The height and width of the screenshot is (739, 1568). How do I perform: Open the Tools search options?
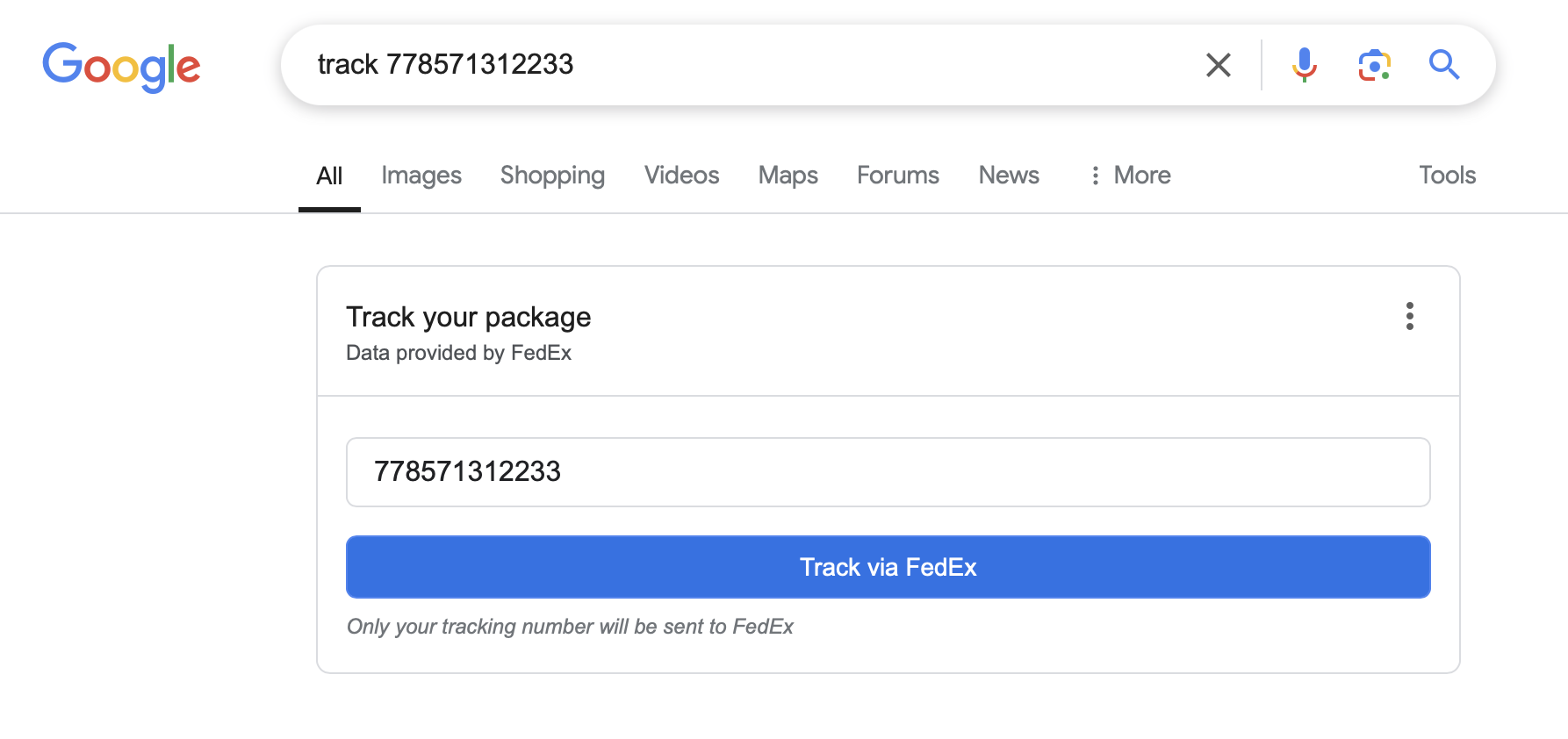click(1447, 176)
